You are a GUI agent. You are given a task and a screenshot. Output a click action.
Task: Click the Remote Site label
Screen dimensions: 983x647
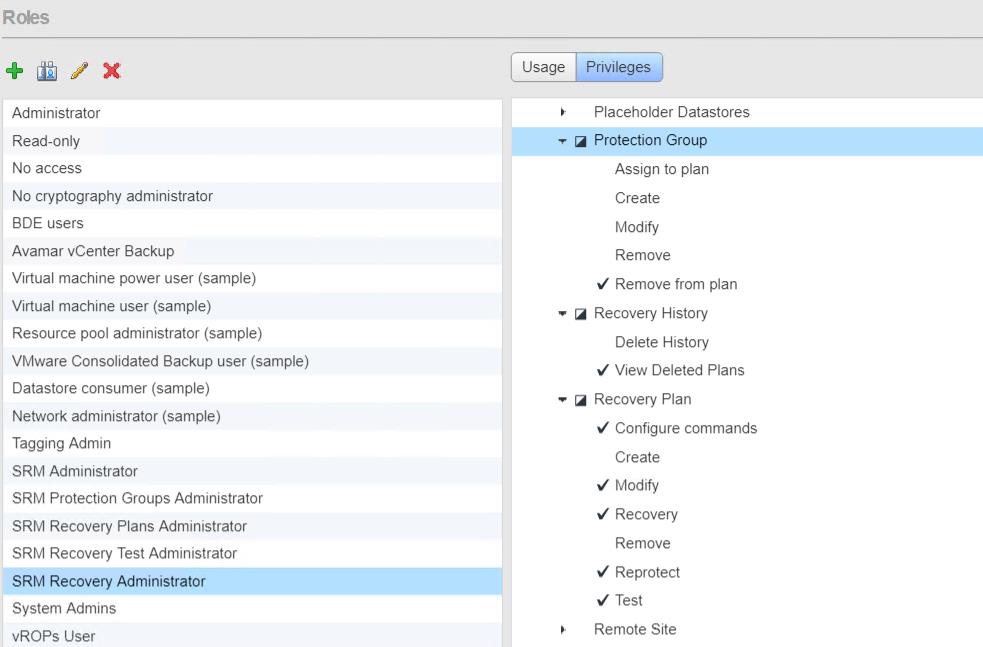pyautogui.click(x=635, y=629)
